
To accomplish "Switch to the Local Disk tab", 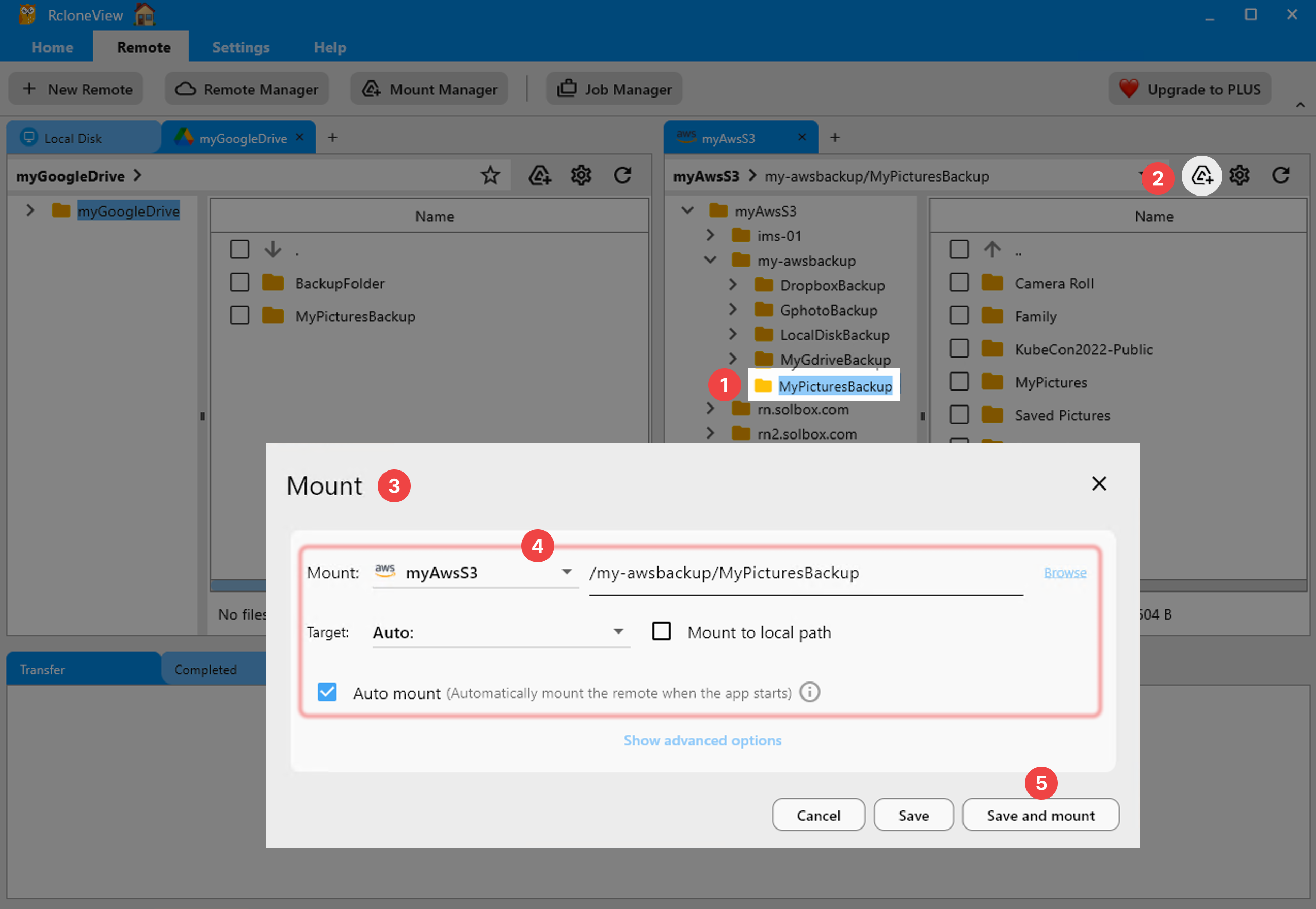I will point(73,138).
